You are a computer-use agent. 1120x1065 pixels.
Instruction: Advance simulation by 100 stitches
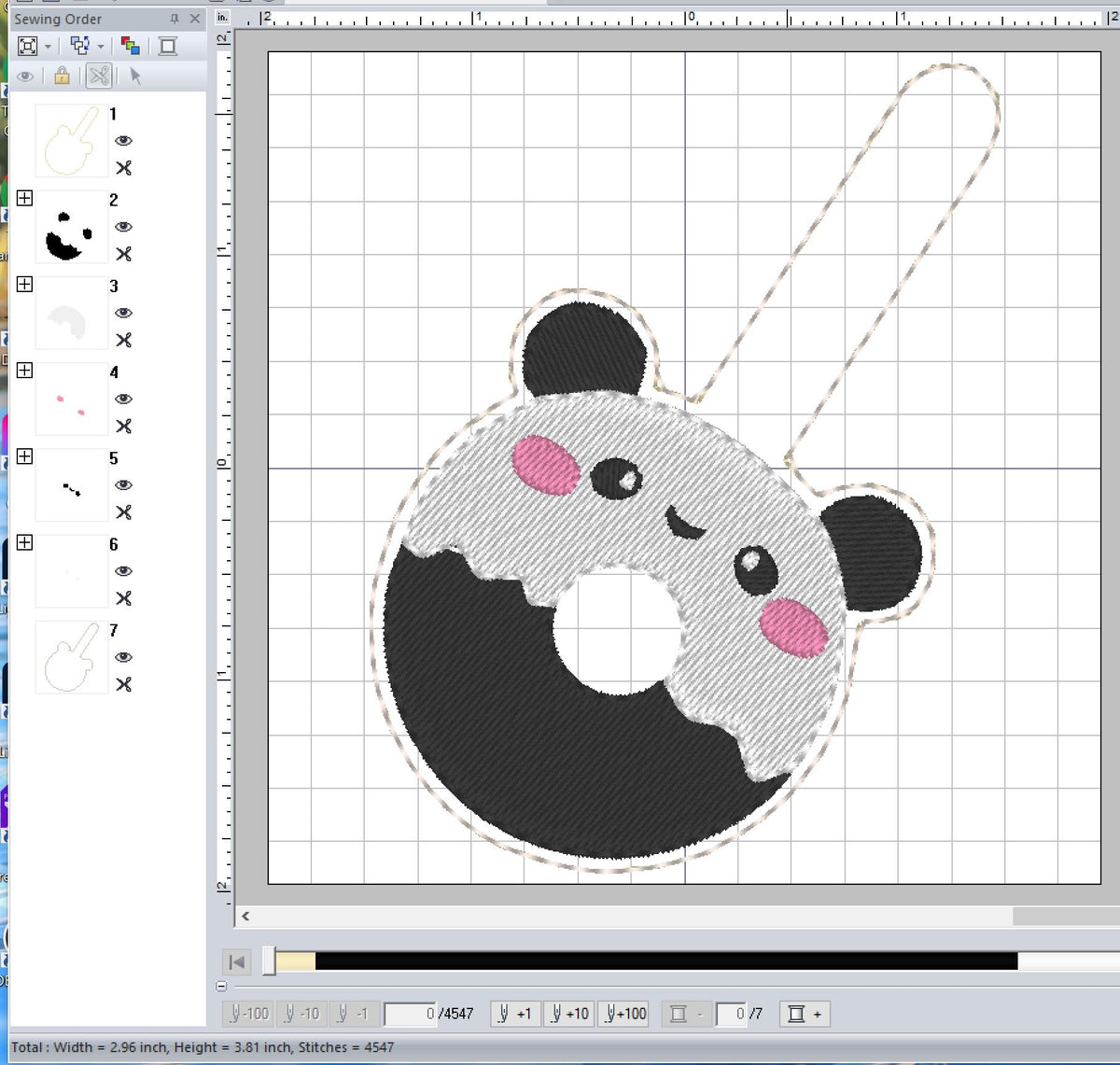(623, 1013)
